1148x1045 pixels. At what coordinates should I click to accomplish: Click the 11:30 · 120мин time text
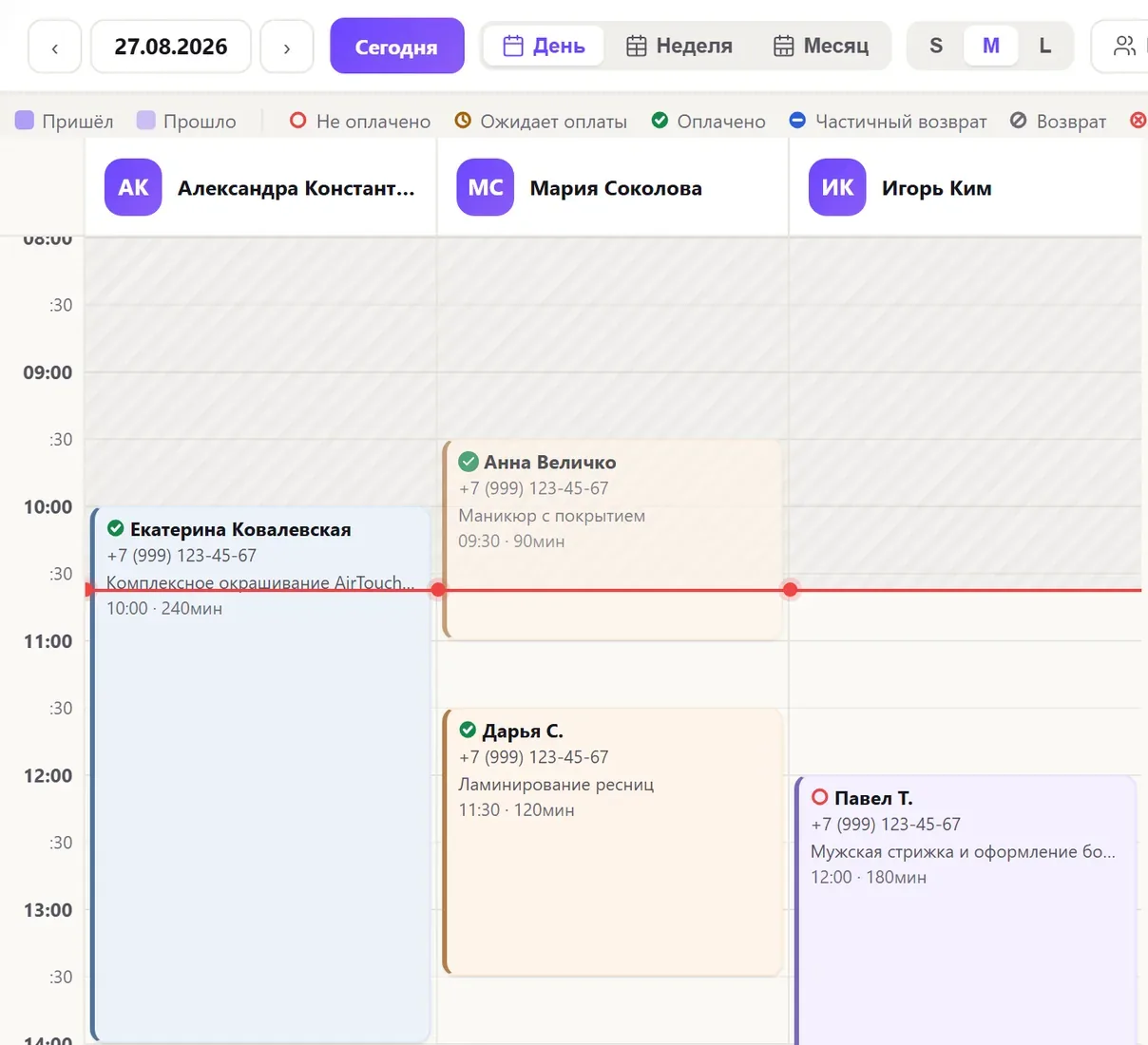pyautogui.click(x=517, y=810)
